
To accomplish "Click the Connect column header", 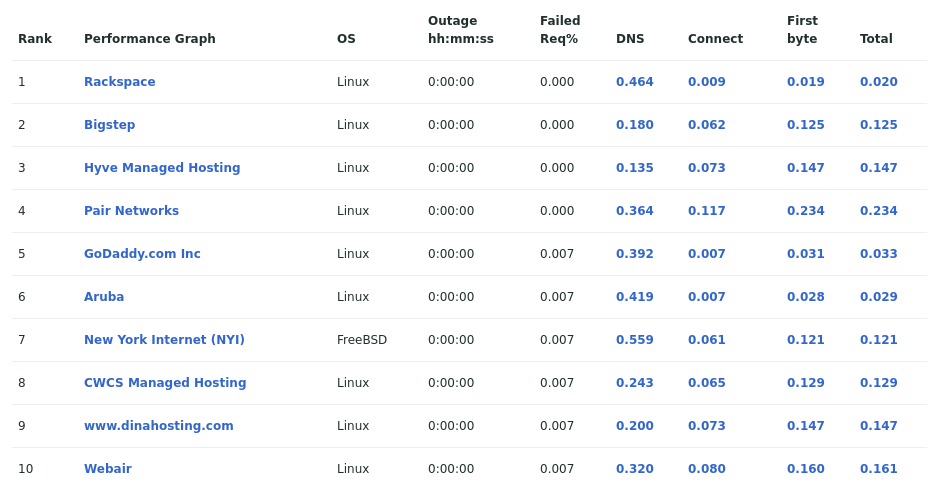I will coord(715,38).
